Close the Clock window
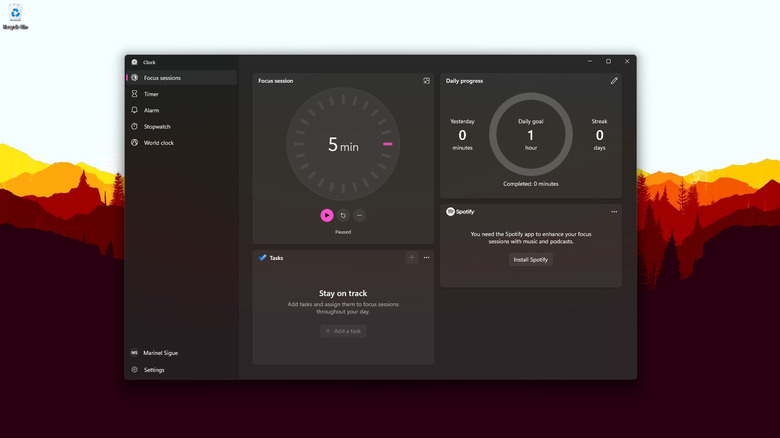The height and width of the screenshot is (438, 780). 627,61
